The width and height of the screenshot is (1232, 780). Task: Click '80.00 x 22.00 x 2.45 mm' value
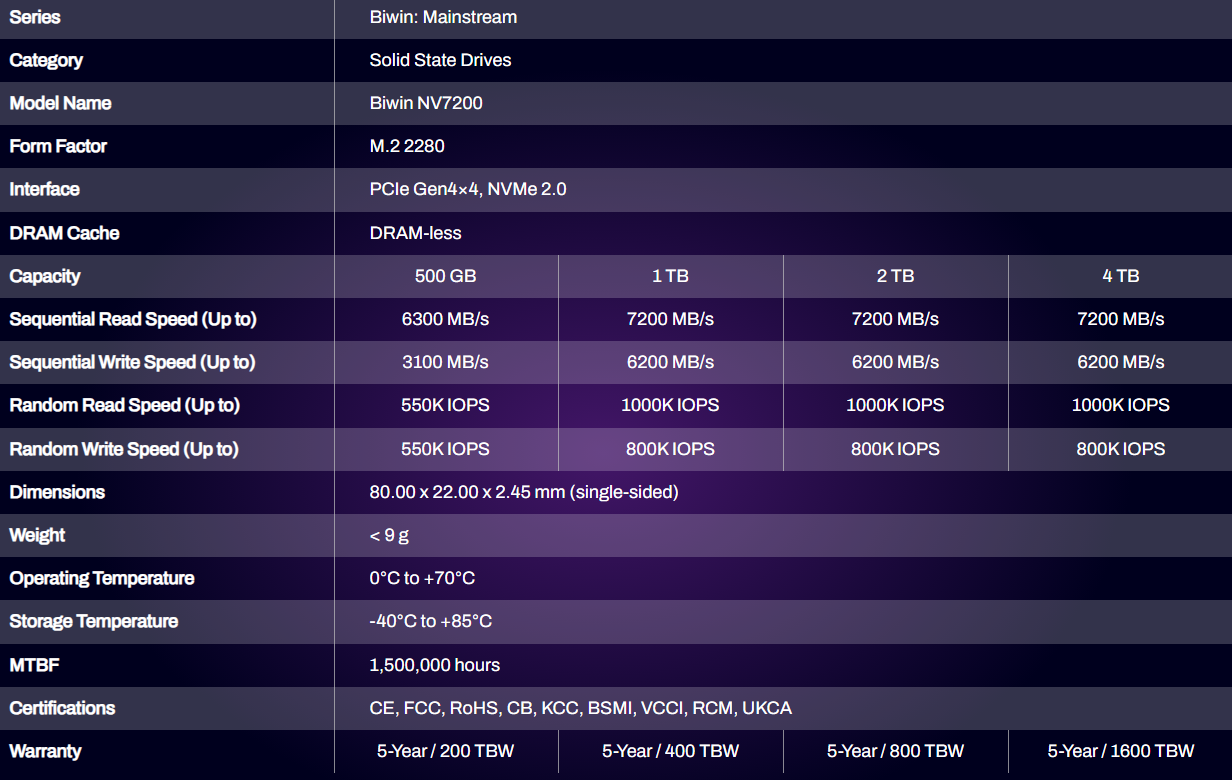point(524,492)
